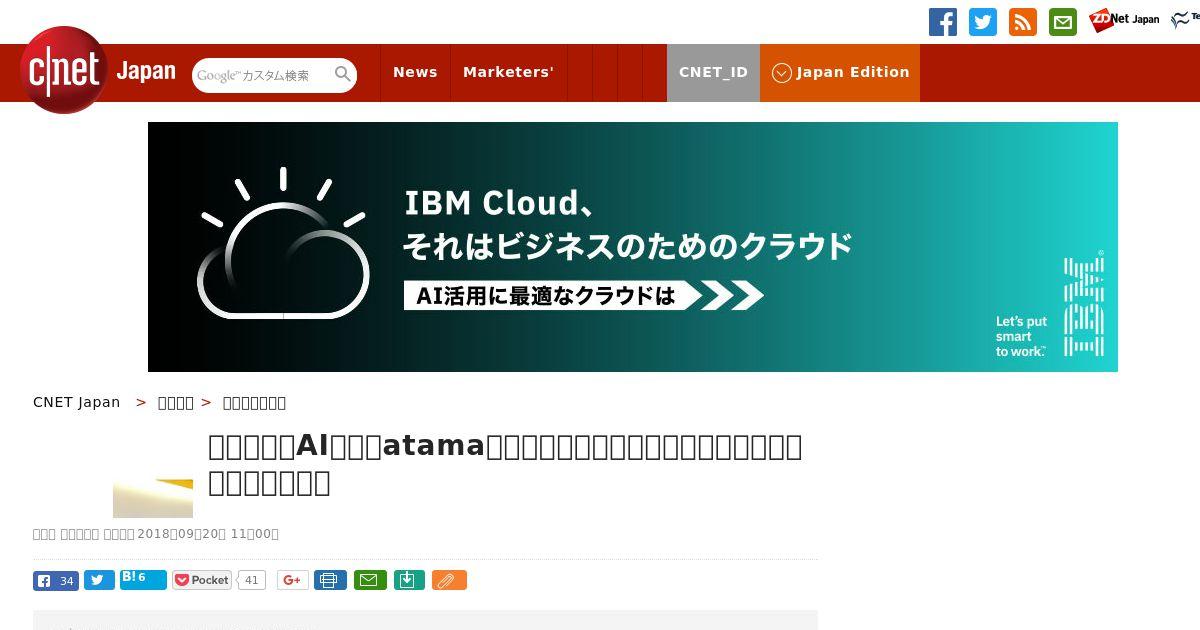
Task: Click the IBM Cloud banner advertisement
Action: [633, 247]
